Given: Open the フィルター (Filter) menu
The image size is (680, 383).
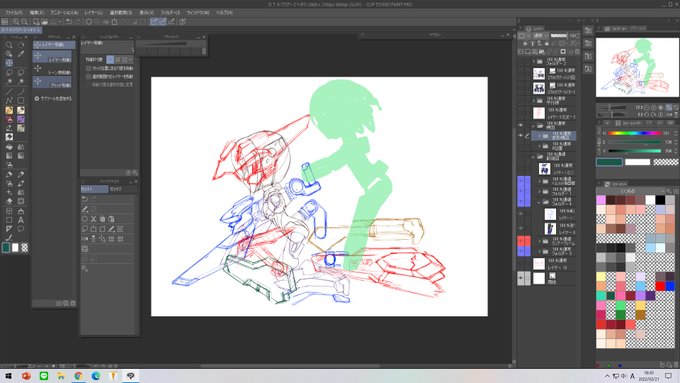Looking at the screenshot, I should (170, 13).
